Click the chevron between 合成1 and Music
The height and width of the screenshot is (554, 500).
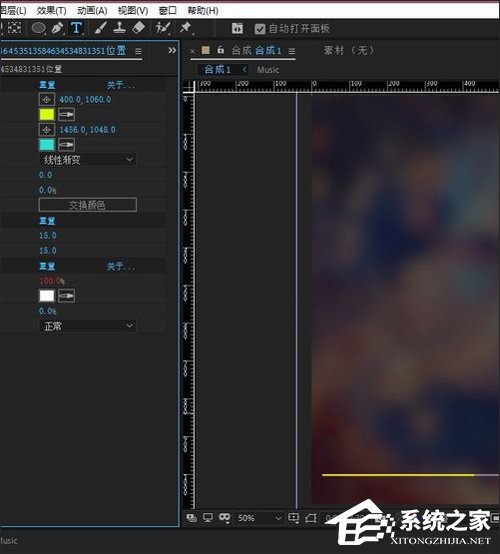[x=245, y=70]
